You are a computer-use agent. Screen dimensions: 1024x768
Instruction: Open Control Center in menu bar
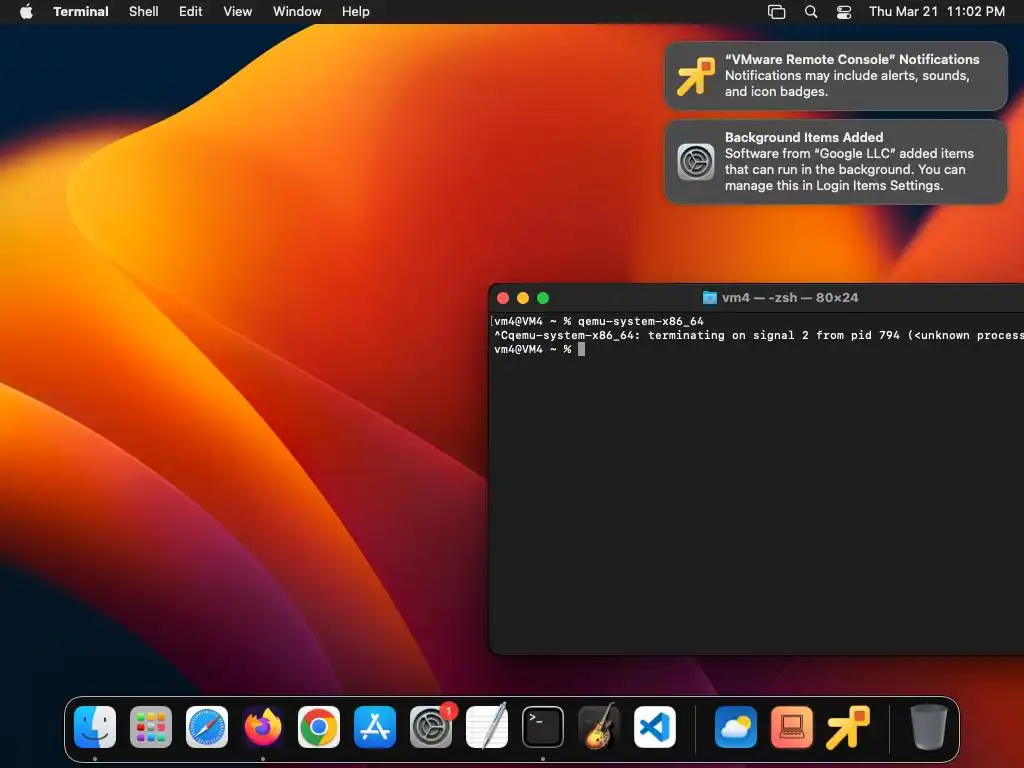click(x=844, y=12)
